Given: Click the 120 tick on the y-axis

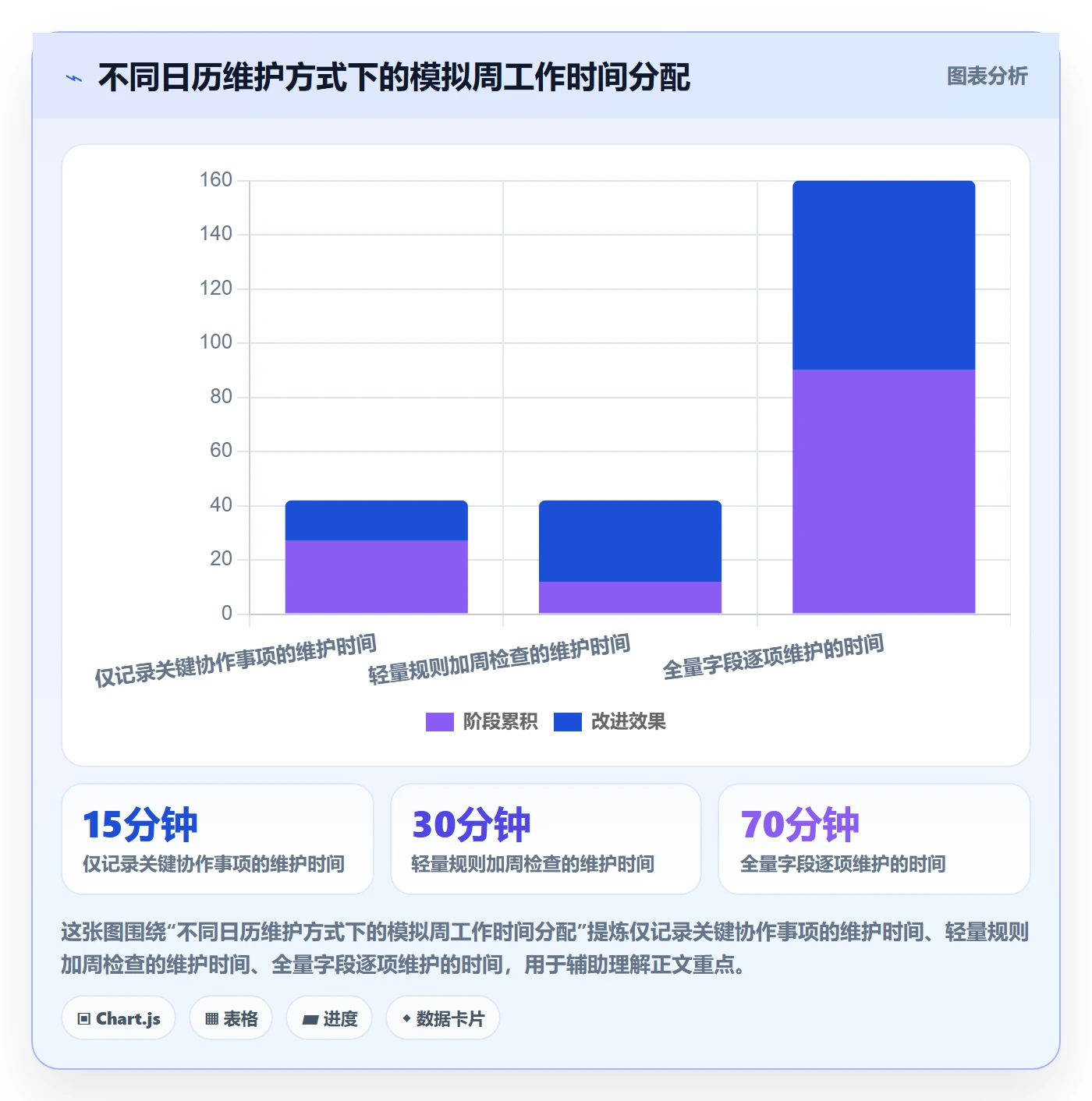Looking at the screenshot, I should click(216, 289).
